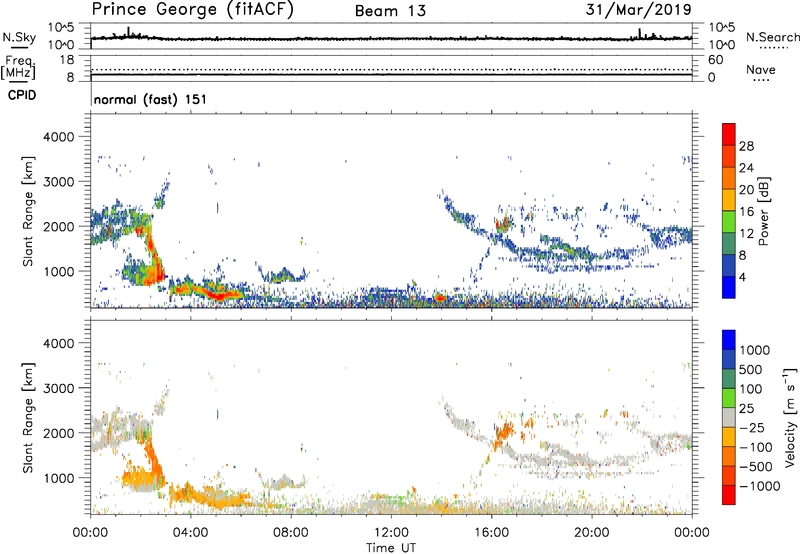
Task: Click the 12:00 time tick label
Action: click(x=391, y=533)
